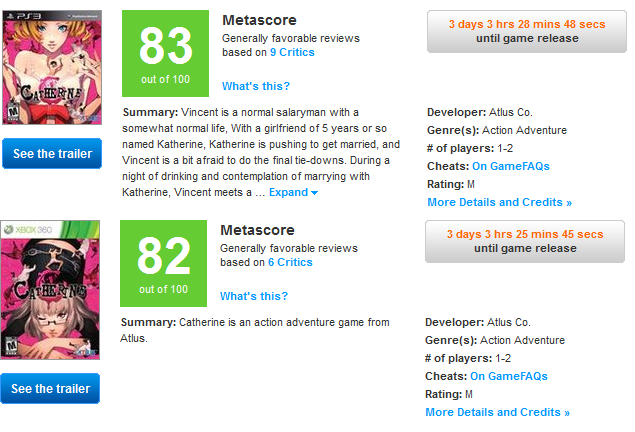This screenshot has width=635, height=432.
Task: Click the Metascore heading for PS3 version
Action: (259, 20)
